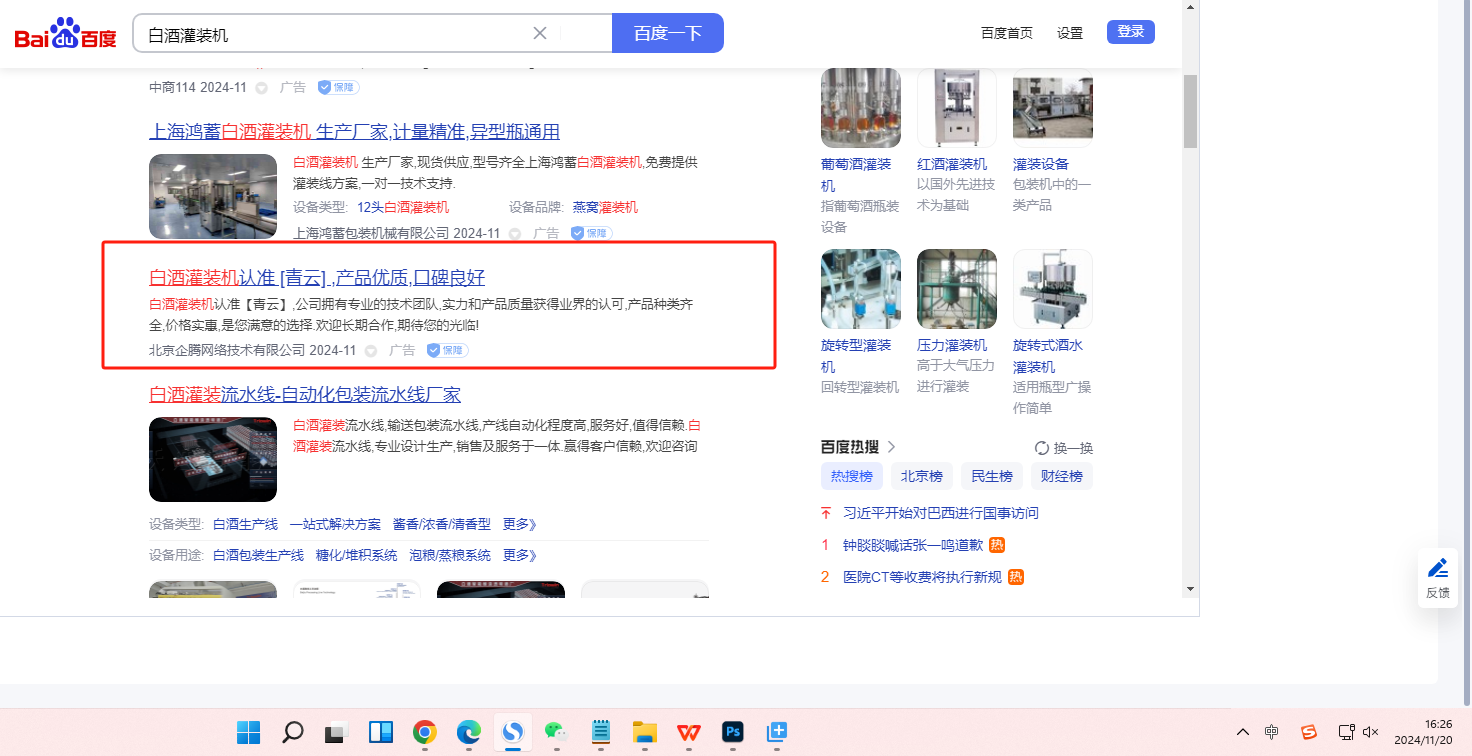Open the 旋转型灌装机 image card
Screen dimensions: 1472x756
point(860,289)
